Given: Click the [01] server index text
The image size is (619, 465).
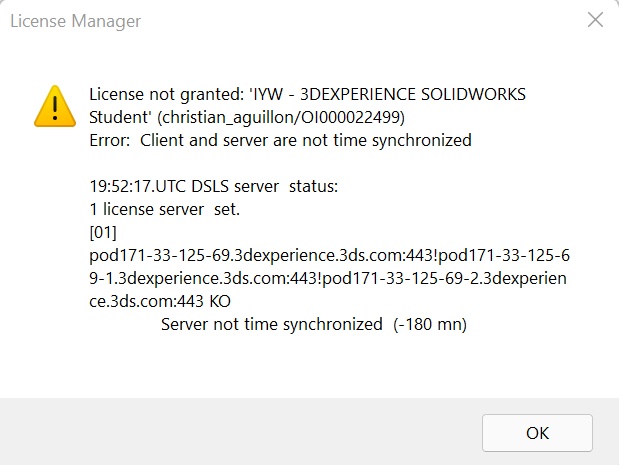Looking at the screenshot, I should [103, 233].
